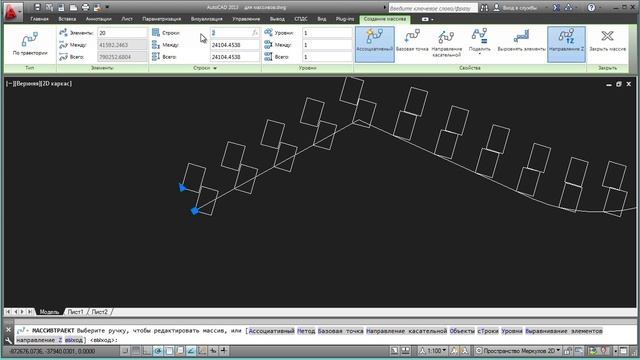This screenshot has width=640, height=360.
Task: Click the blue square base grip
Action: 195,211
